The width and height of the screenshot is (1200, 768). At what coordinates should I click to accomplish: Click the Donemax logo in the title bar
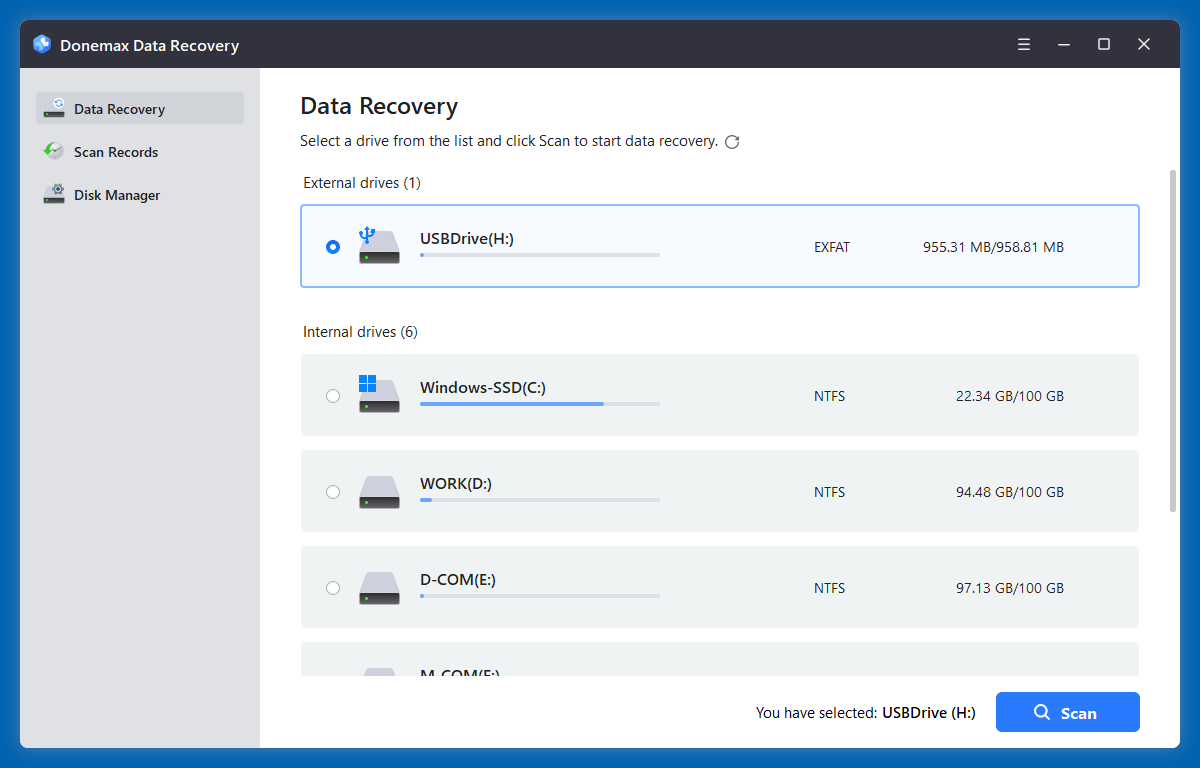click(41, 44)
